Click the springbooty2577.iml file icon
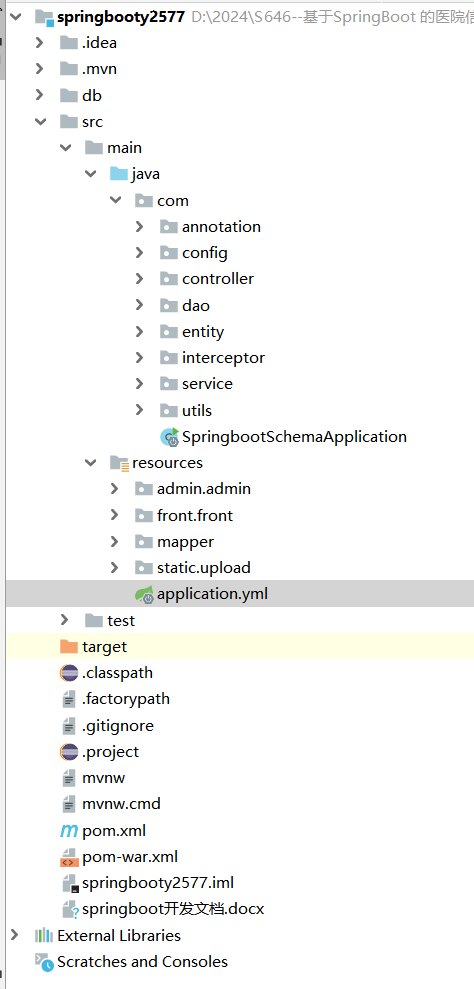 pos(70,883)
